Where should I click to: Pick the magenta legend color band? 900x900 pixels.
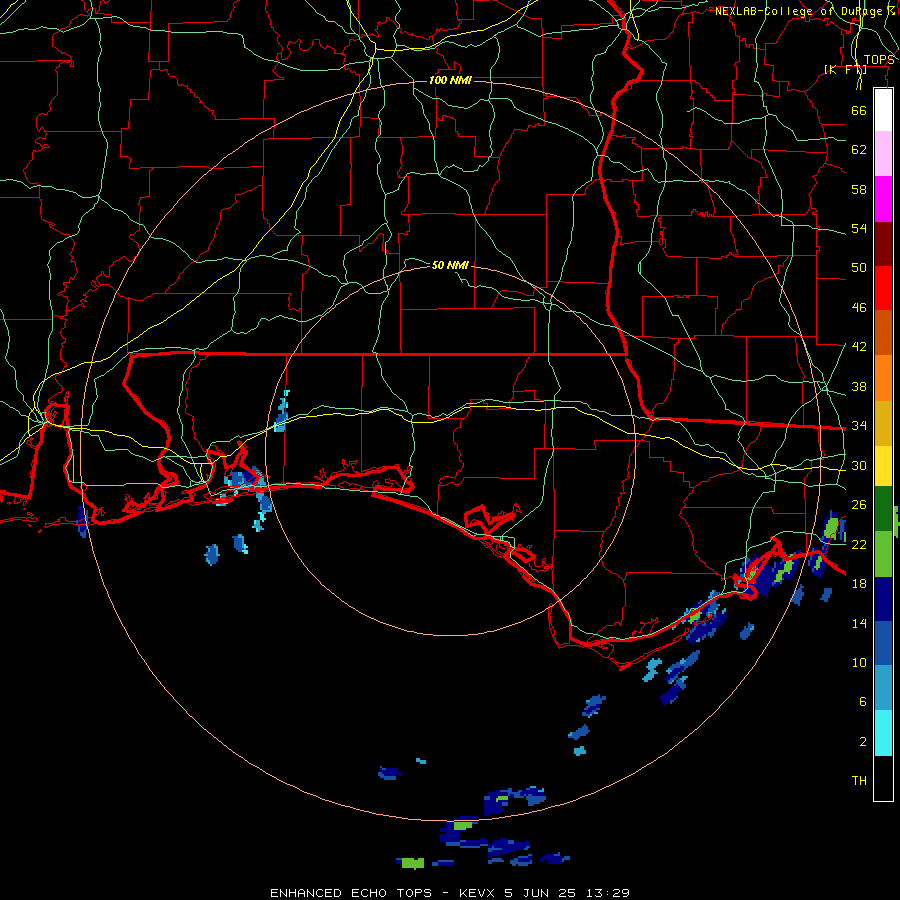pyautogui.click(x=883, y=199)
